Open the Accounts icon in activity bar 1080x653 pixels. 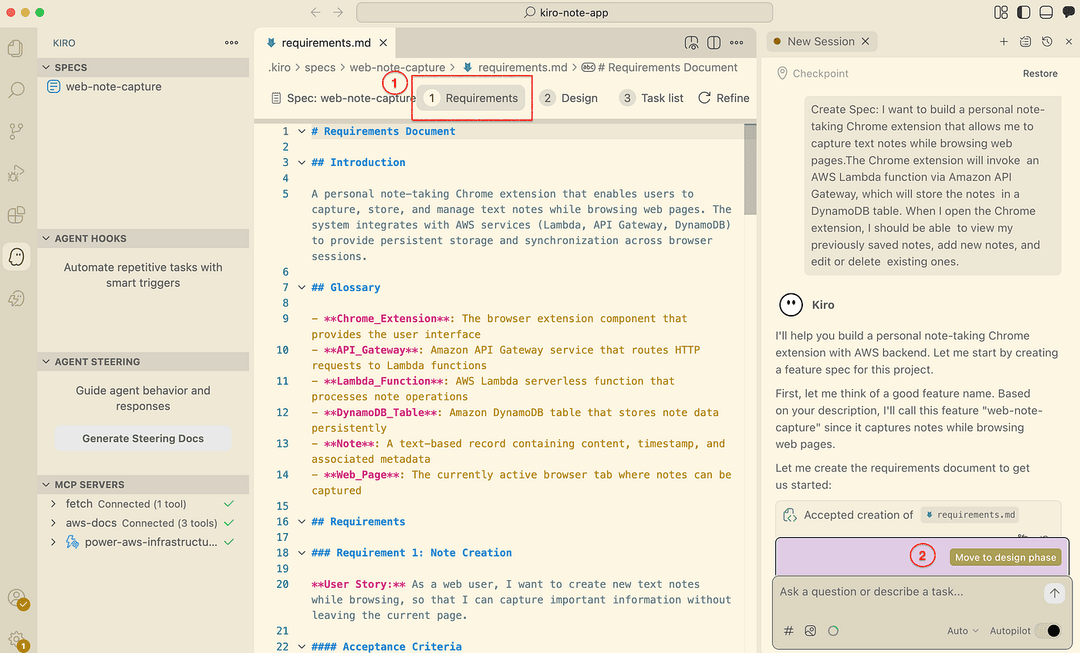point(17,598)
